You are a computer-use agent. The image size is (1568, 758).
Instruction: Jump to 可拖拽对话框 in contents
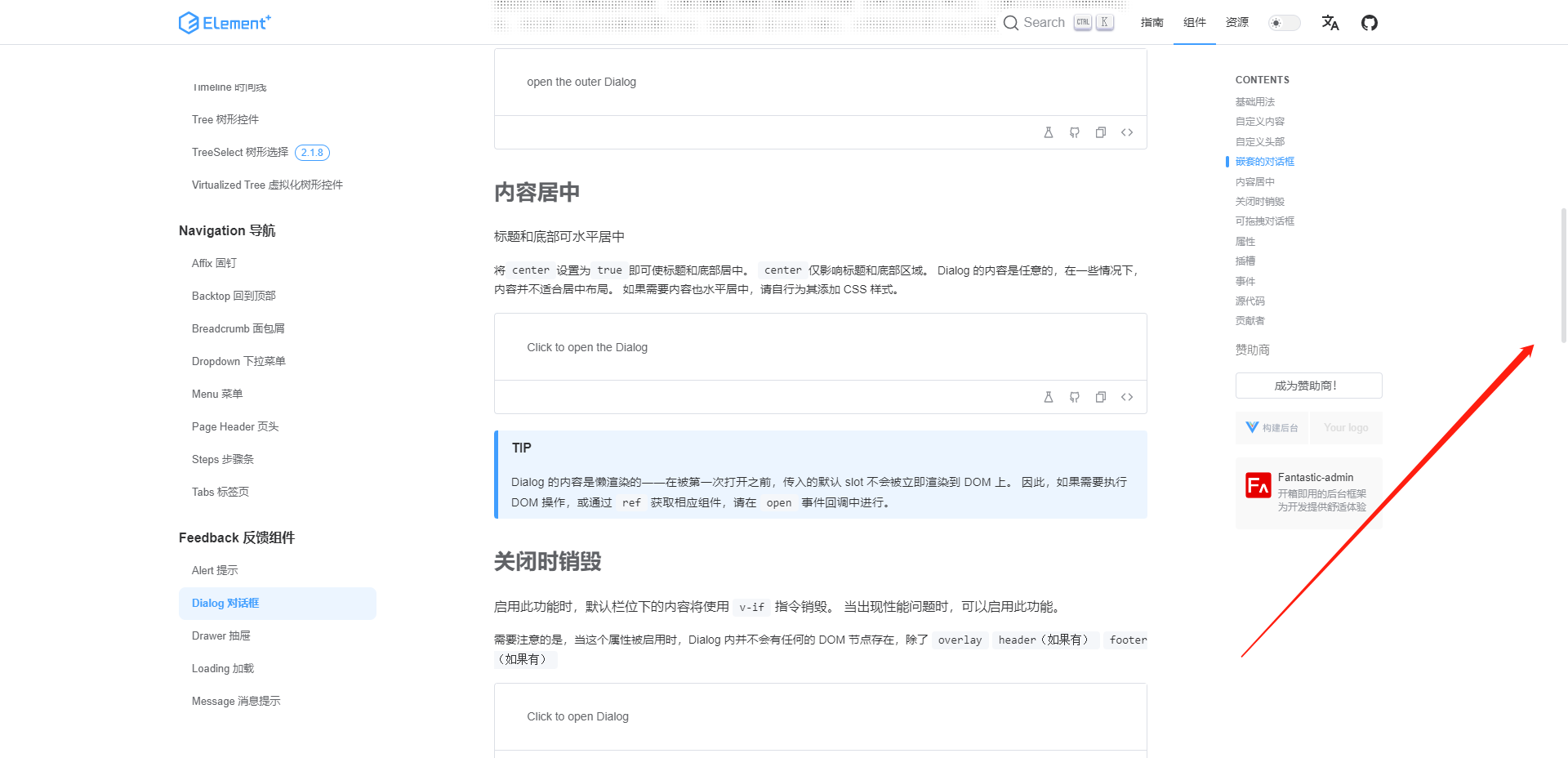[x=1264, y=221]
